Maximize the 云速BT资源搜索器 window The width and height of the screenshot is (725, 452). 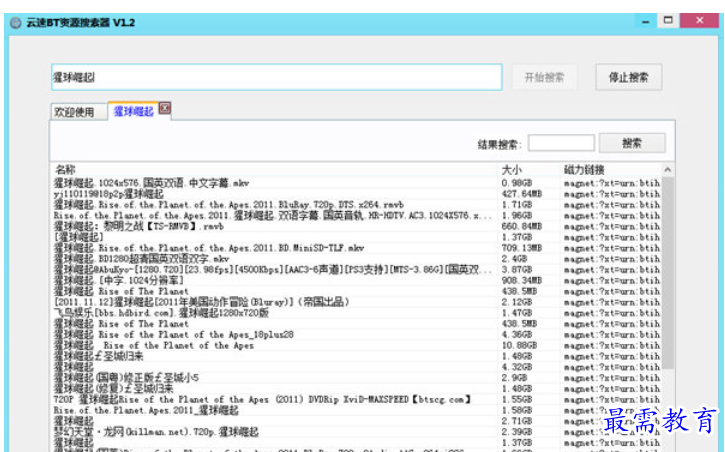668,20
